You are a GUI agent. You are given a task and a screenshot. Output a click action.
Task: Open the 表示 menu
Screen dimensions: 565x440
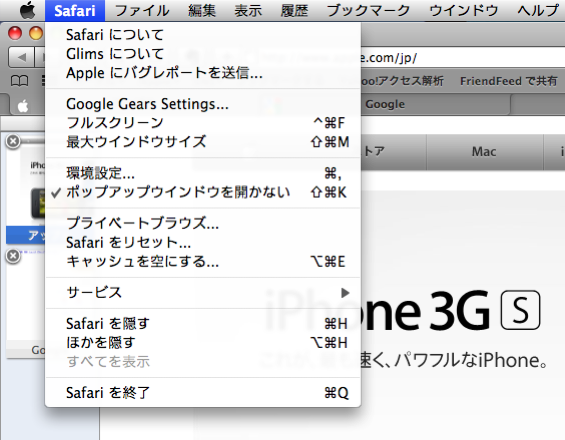[248, 11]
